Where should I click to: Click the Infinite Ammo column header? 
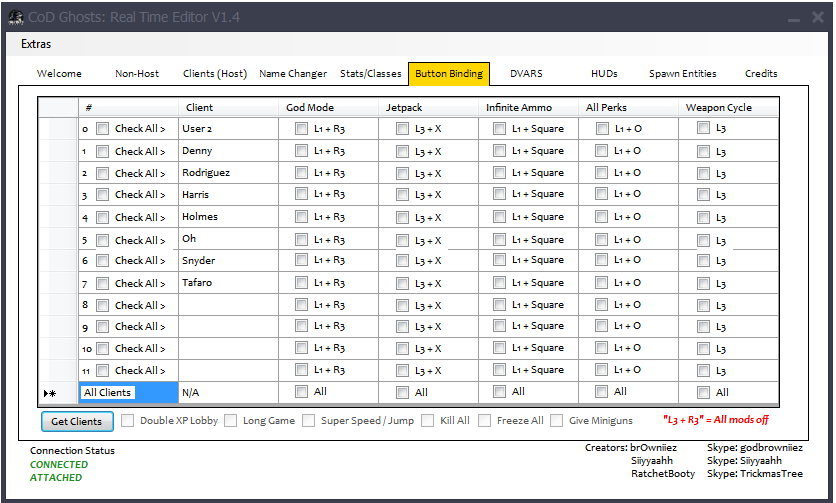point(528,107)
